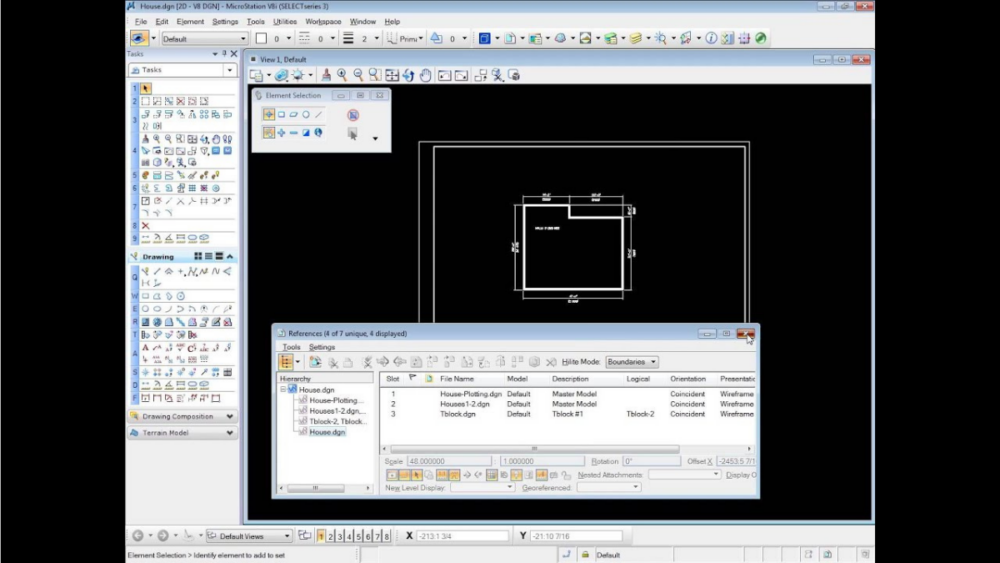Screen dimensions: 1000x563
Task: Toggle the Locate button in References
Action: point(416,475)
